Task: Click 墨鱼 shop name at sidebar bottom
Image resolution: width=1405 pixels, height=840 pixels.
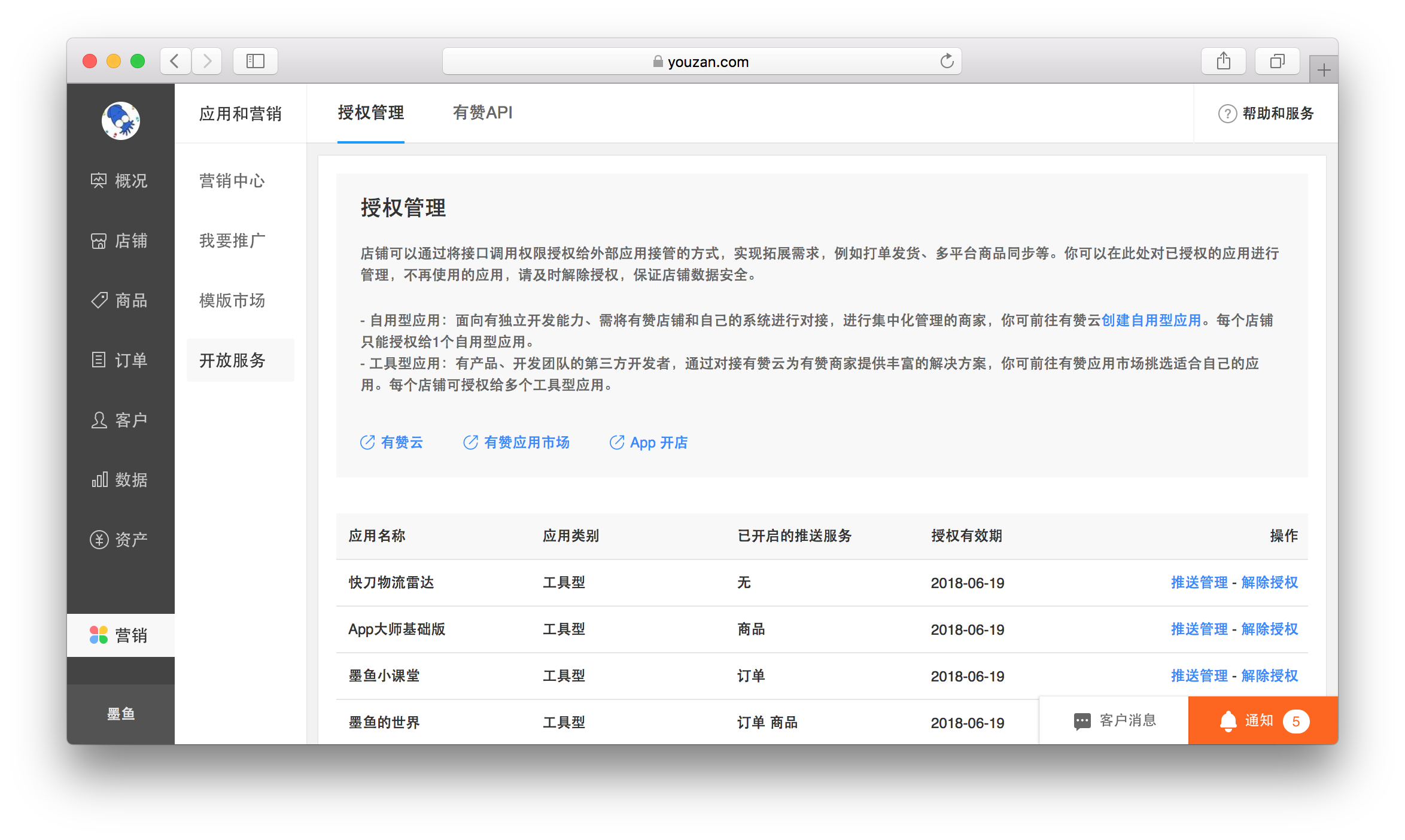Action: tap(121, 714)
